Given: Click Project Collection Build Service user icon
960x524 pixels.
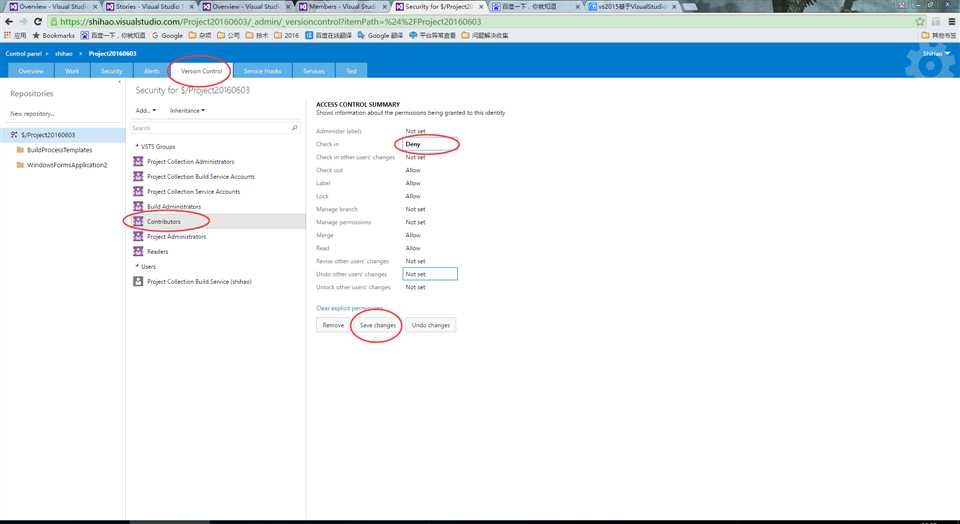Looking at the screenshot, I should coord(138,282).
